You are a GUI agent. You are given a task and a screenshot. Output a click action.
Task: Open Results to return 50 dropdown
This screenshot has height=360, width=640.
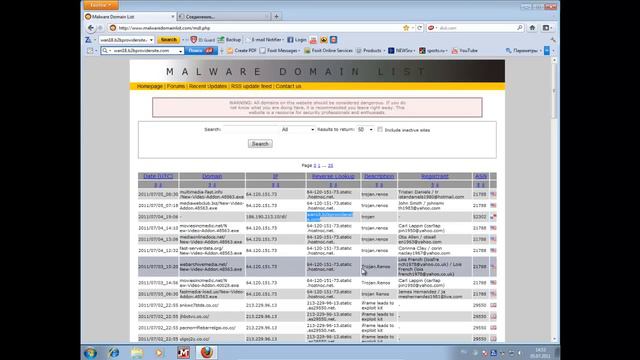tap(365, 129)
